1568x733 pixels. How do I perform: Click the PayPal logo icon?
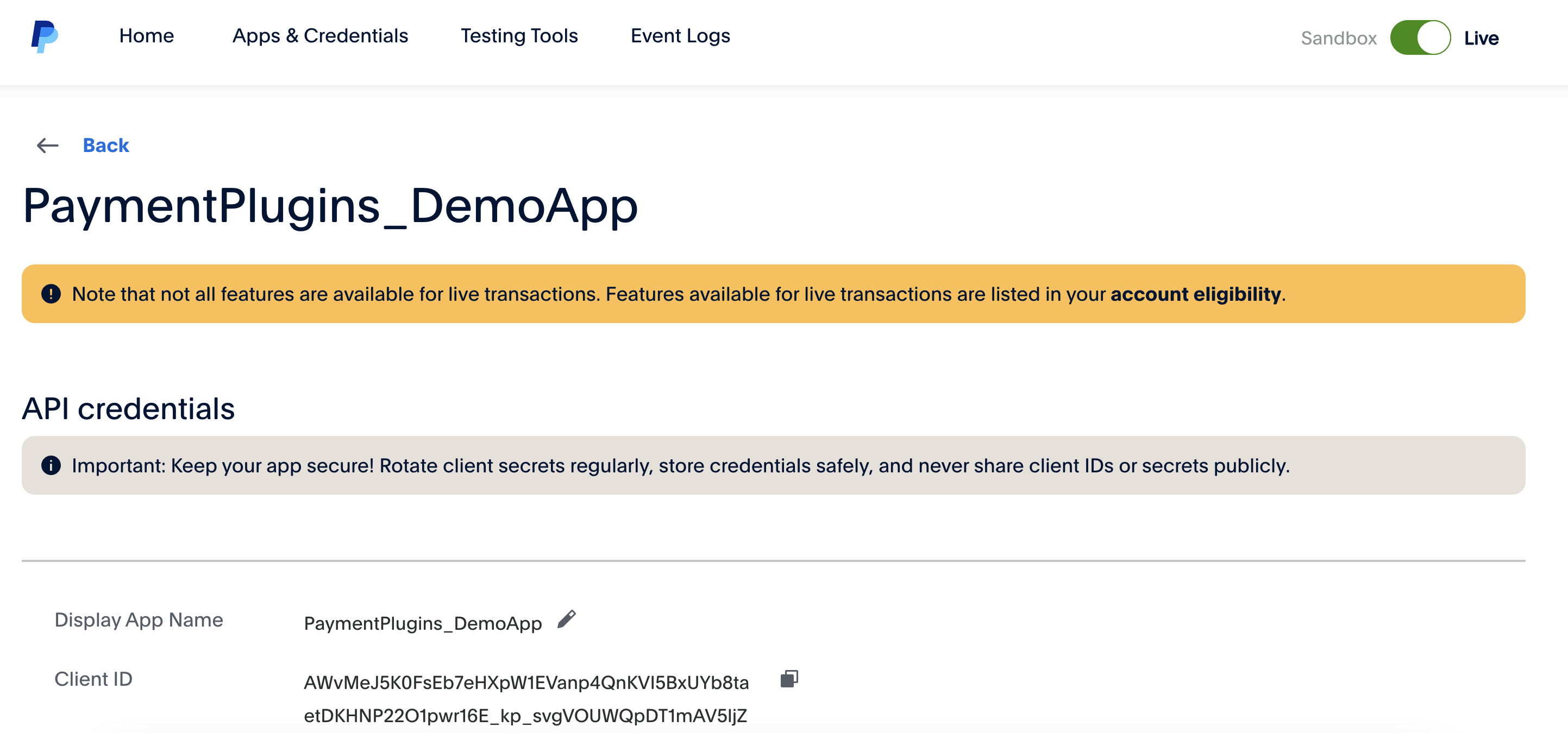pos(45,36)
